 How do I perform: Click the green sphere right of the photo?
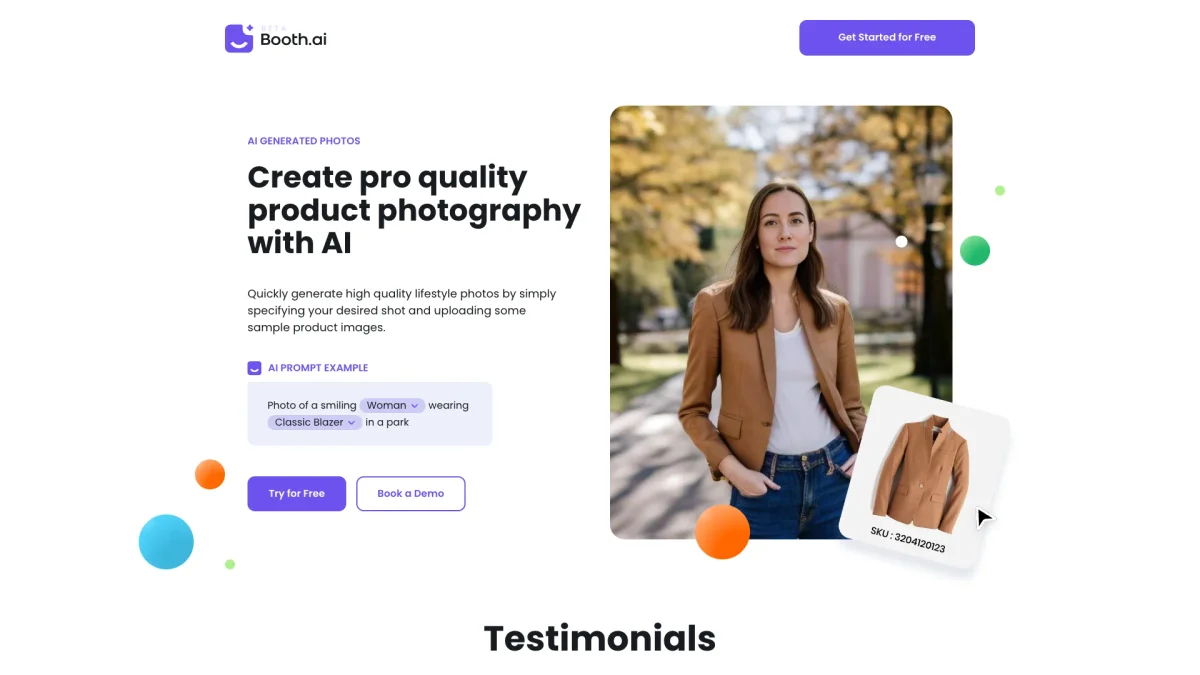point(975,250)
